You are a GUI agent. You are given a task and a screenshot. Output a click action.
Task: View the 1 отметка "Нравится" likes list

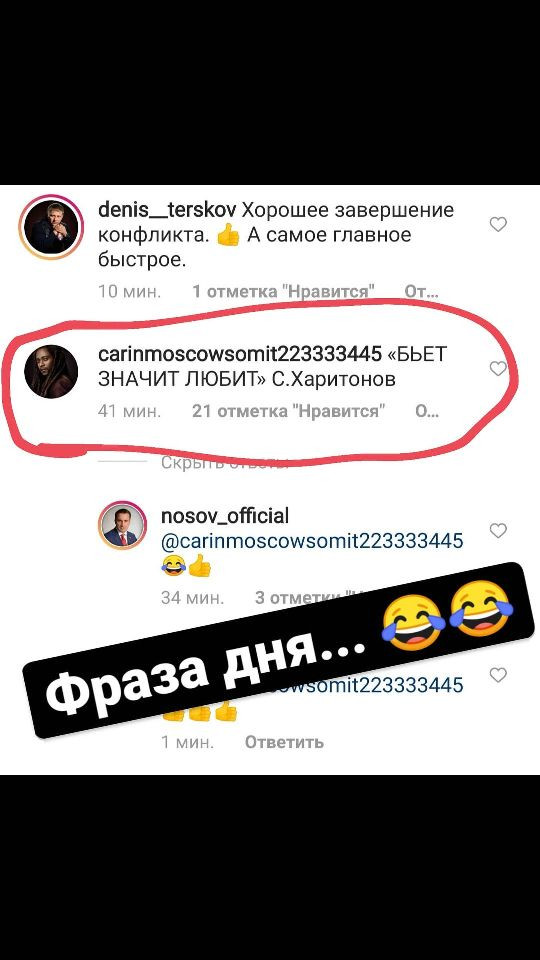point(283,292)
